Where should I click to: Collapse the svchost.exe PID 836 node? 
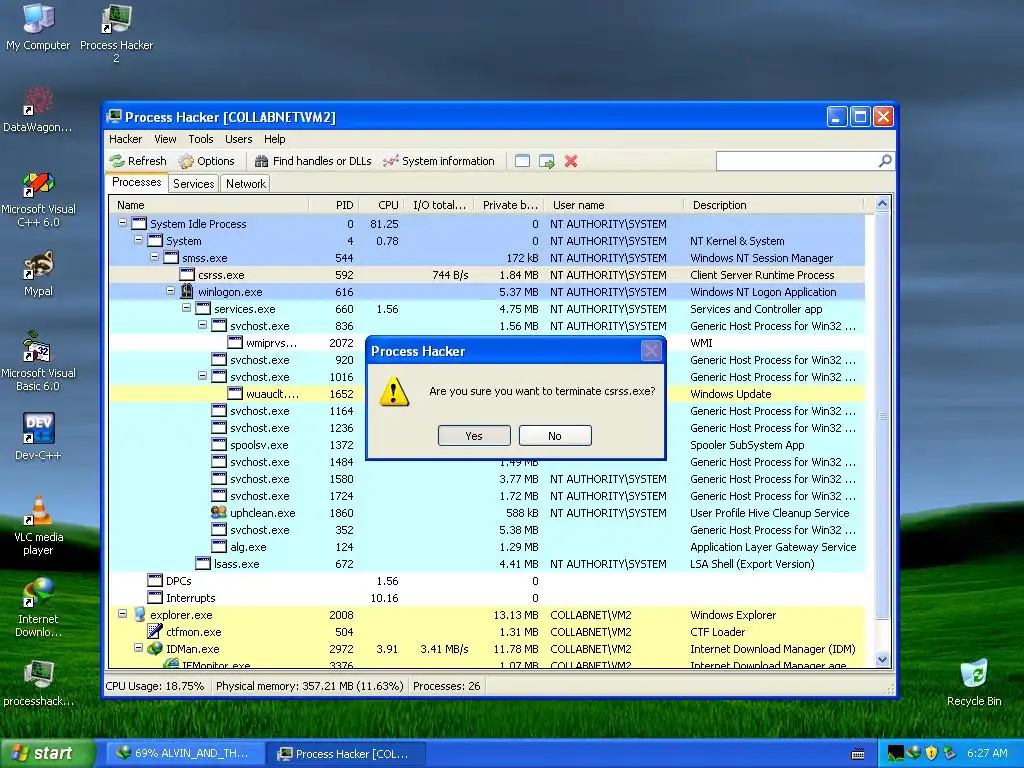(x=202, y=325)
